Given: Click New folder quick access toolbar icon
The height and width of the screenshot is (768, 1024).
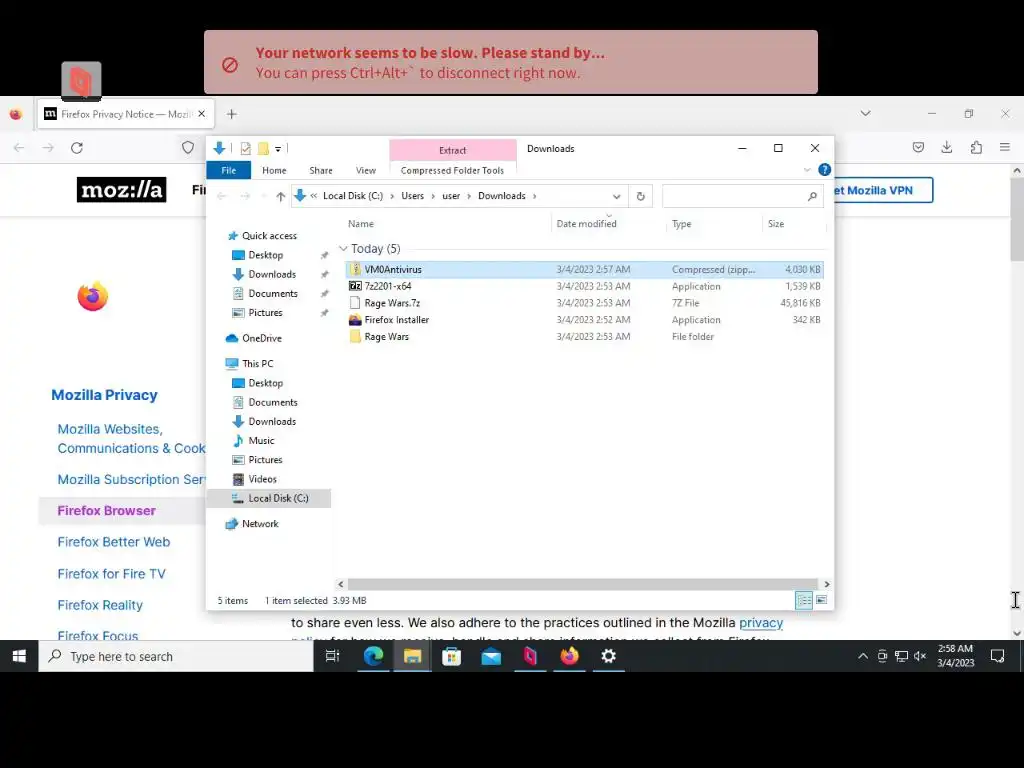Looking at the screenshot, I should point(263,149).
